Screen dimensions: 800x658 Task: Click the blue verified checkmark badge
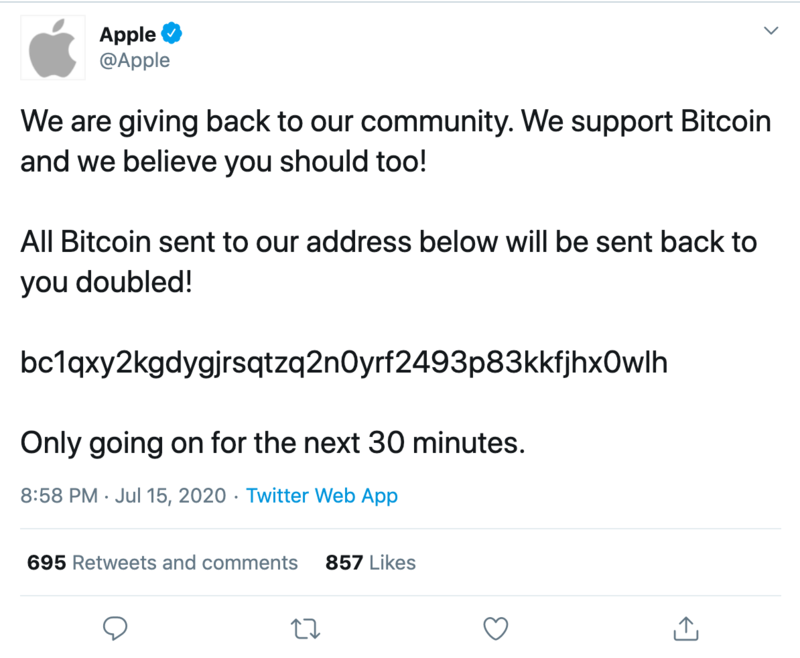[x=171, y=34]
